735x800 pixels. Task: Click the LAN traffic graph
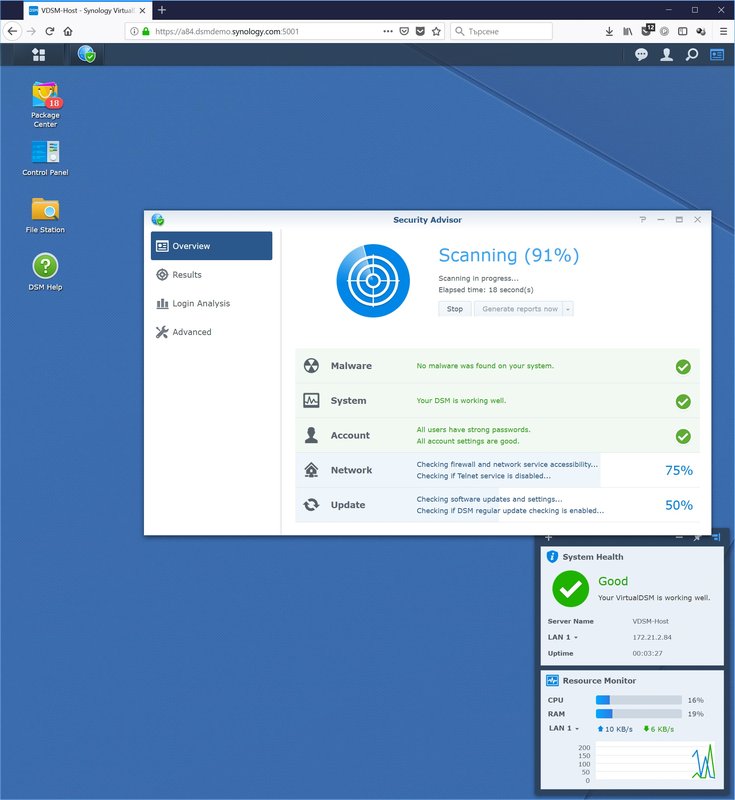pyautogui.click(x=655, y=761)
